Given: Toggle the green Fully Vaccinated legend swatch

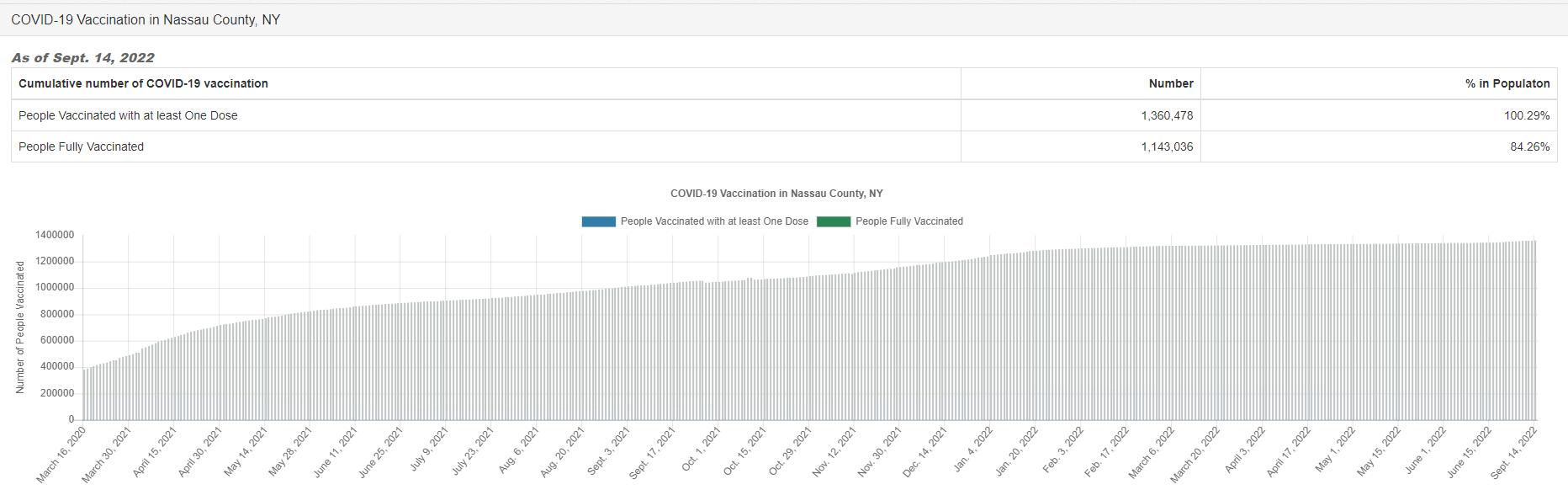Looking at the screenshot, I should [x=833, y=221].
